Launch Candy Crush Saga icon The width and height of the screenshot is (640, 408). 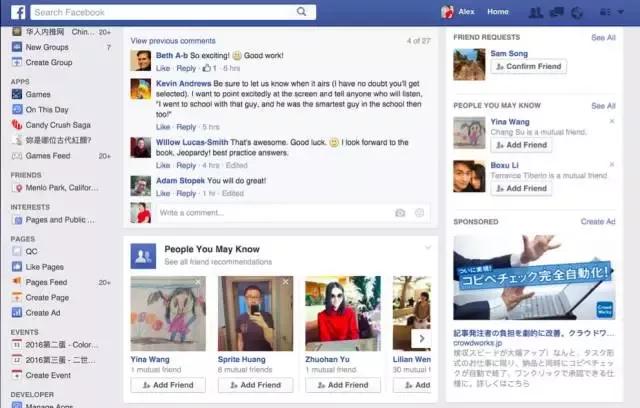coord(17,125)
